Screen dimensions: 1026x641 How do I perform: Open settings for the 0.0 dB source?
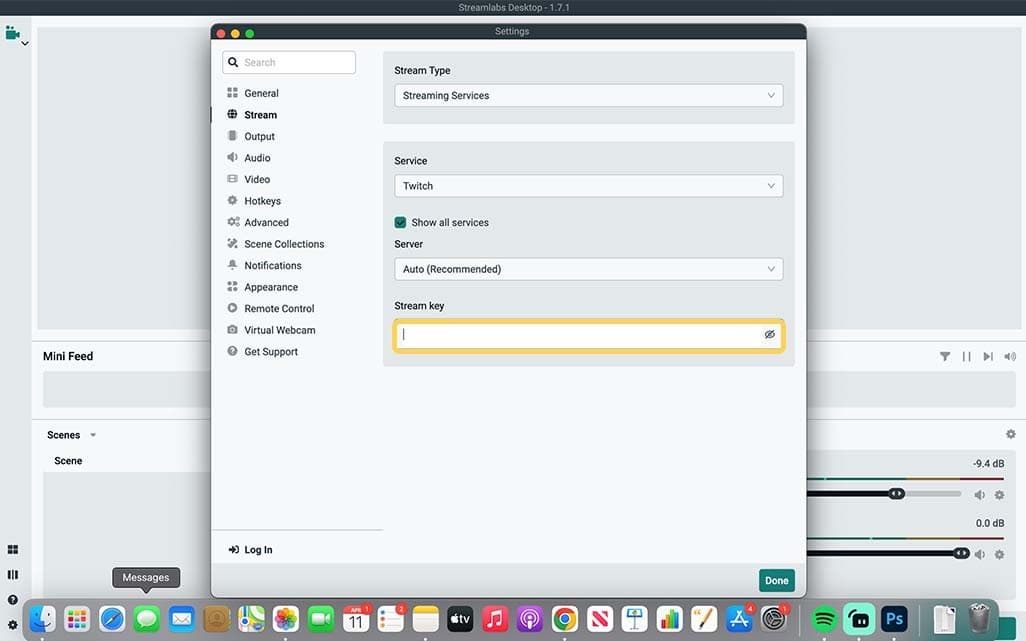(x=999, y=554)
